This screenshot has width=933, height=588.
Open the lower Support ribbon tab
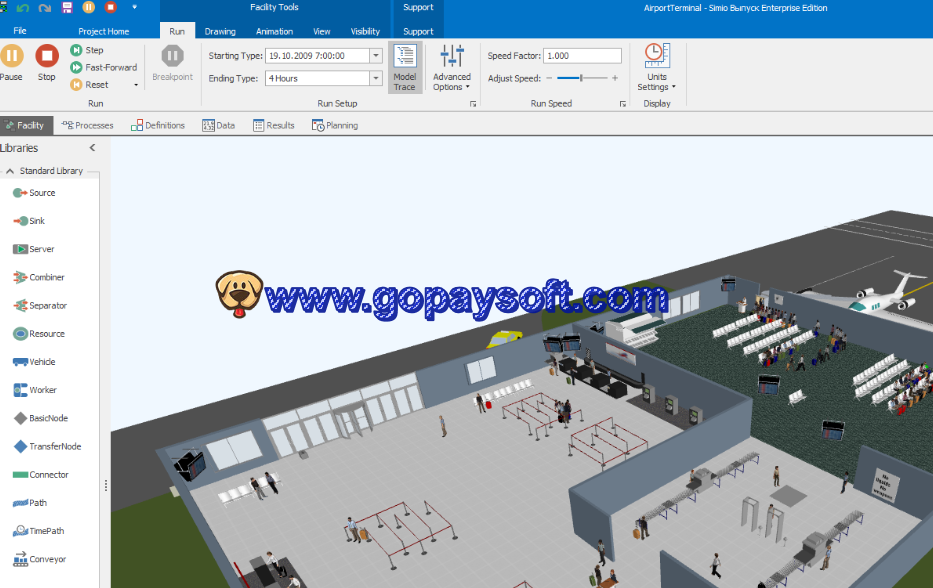(418, 31)
